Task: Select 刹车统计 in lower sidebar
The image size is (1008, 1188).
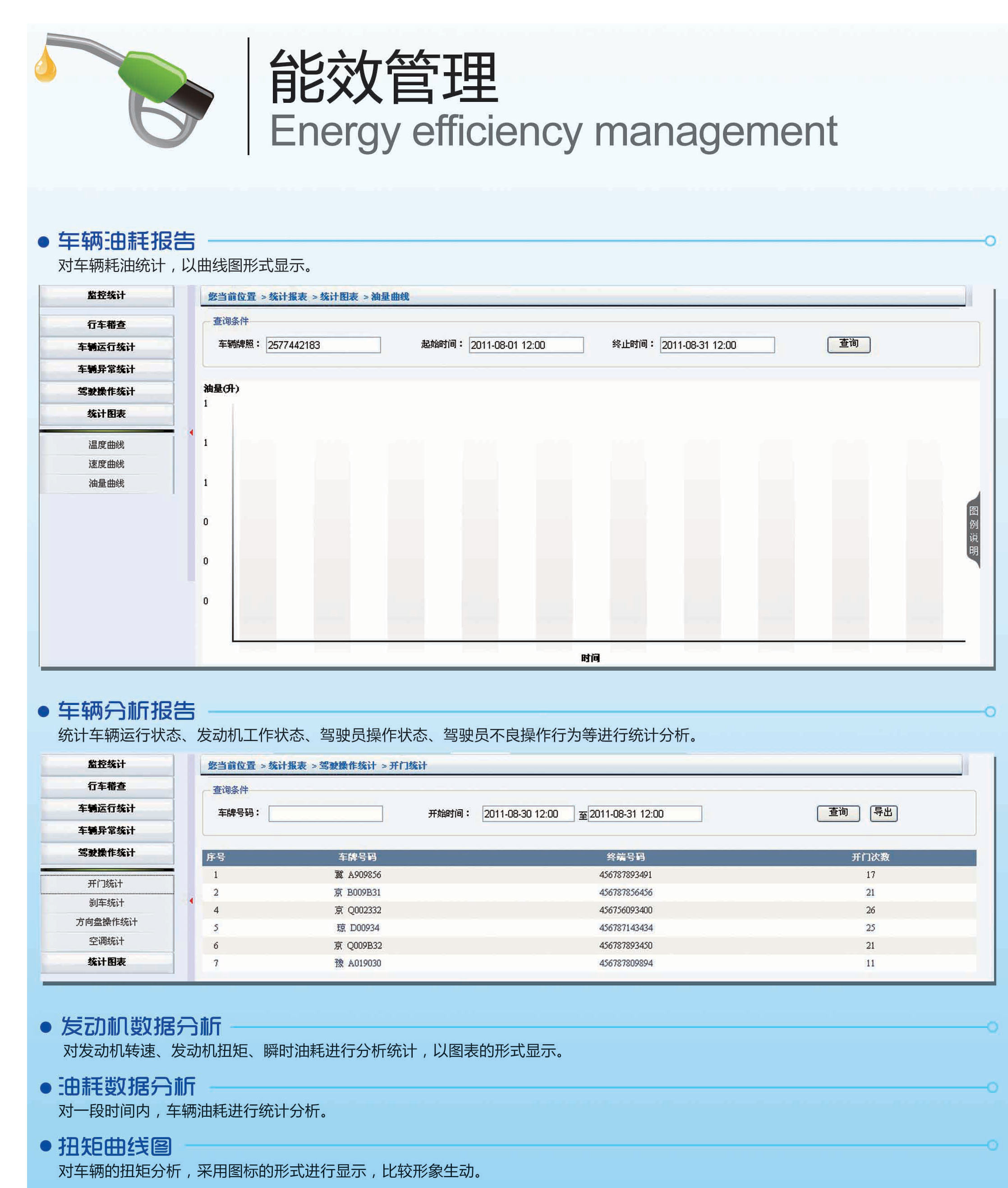Action: tap(106, 903)
